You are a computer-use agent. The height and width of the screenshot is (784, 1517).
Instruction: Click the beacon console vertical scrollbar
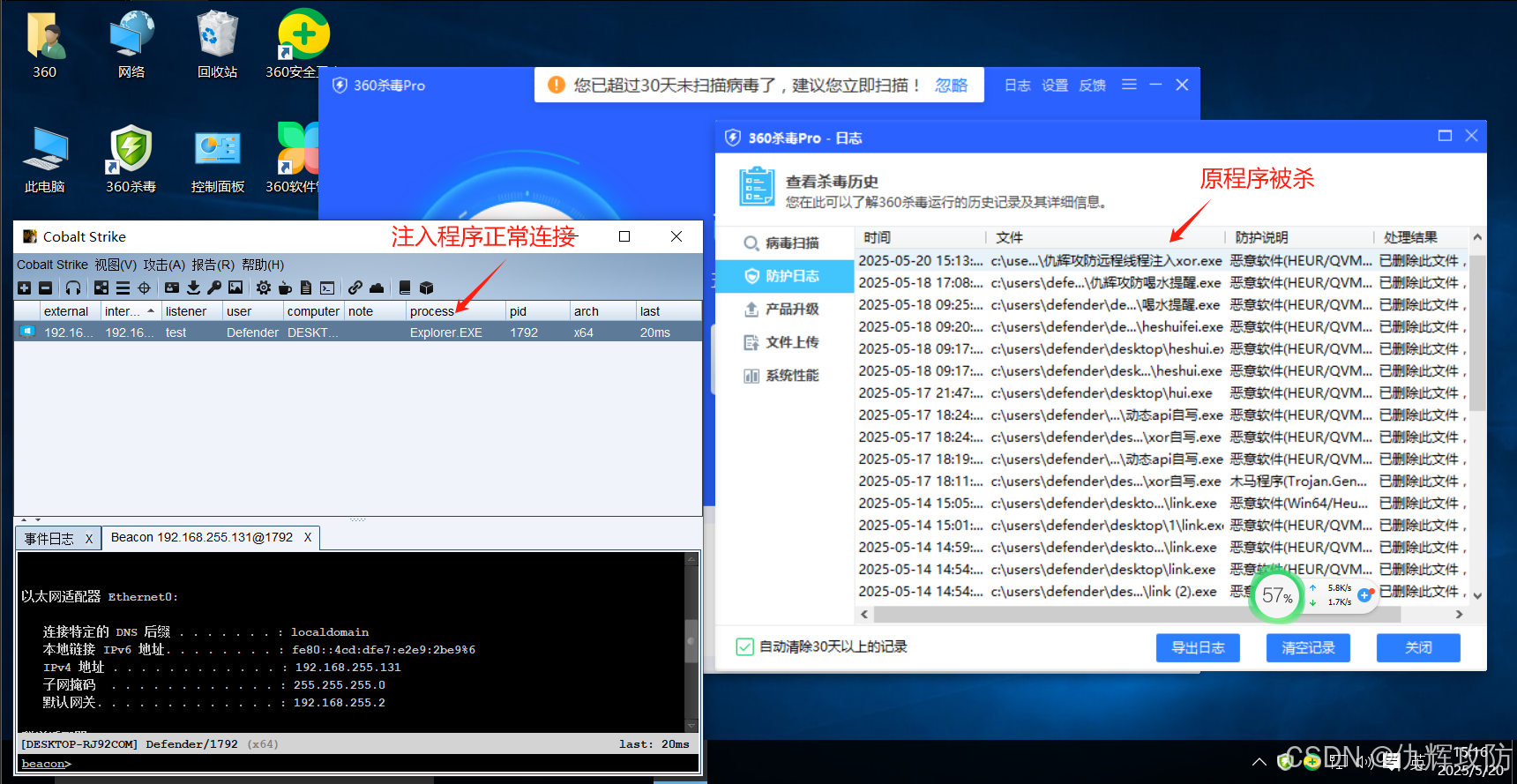click(x=692, y=641)
